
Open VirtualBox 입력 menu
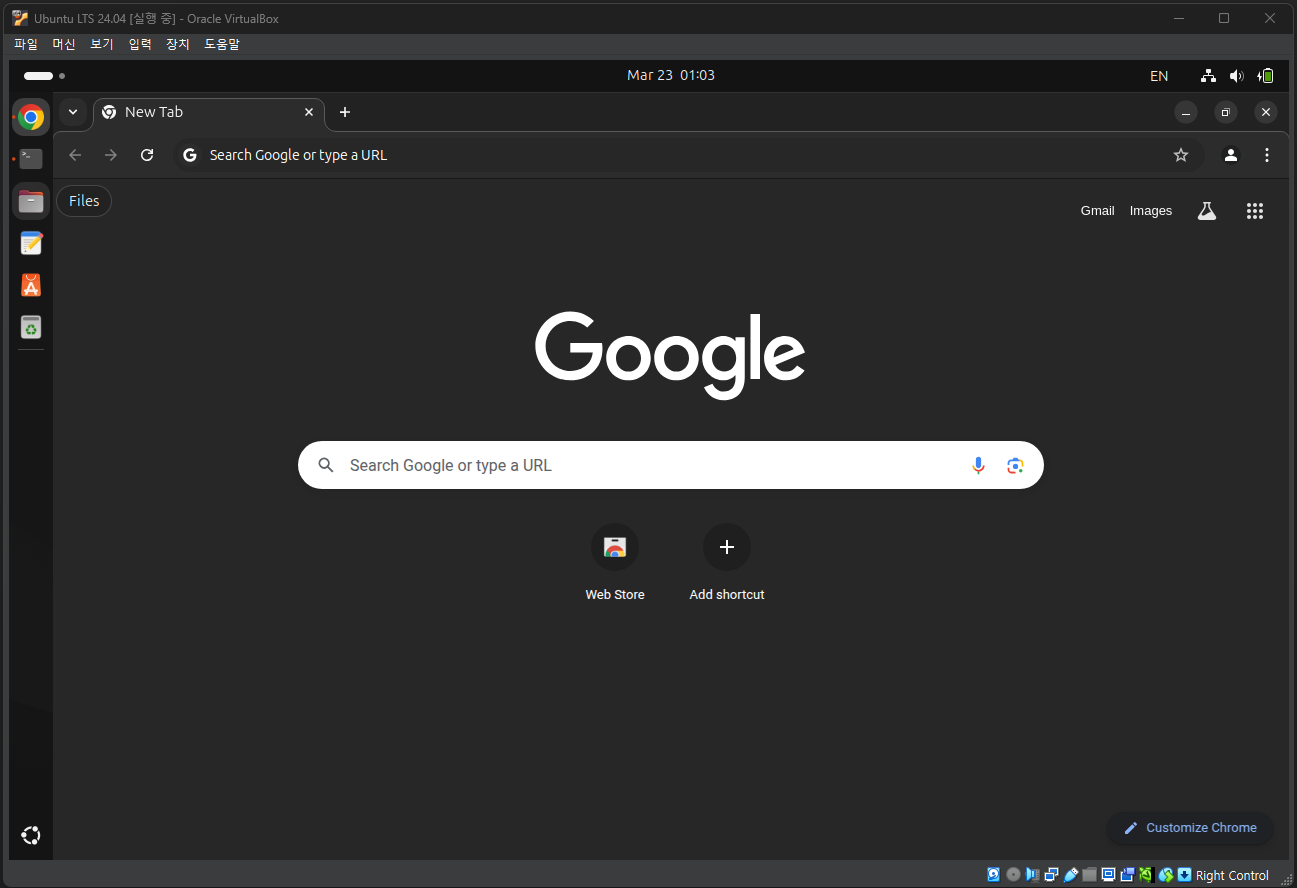140,44
